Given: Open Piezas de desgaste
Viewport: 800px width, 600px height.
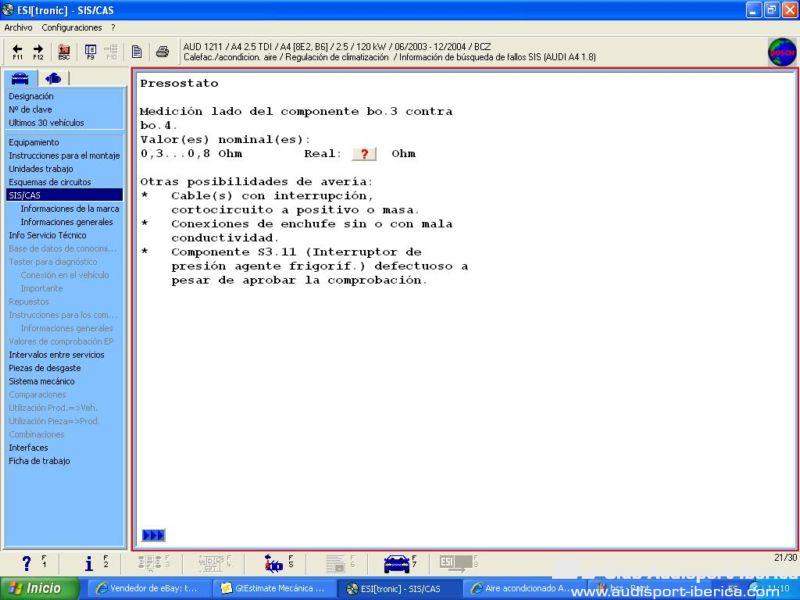Looking at the screenshot, I should (x=44, y=368).
